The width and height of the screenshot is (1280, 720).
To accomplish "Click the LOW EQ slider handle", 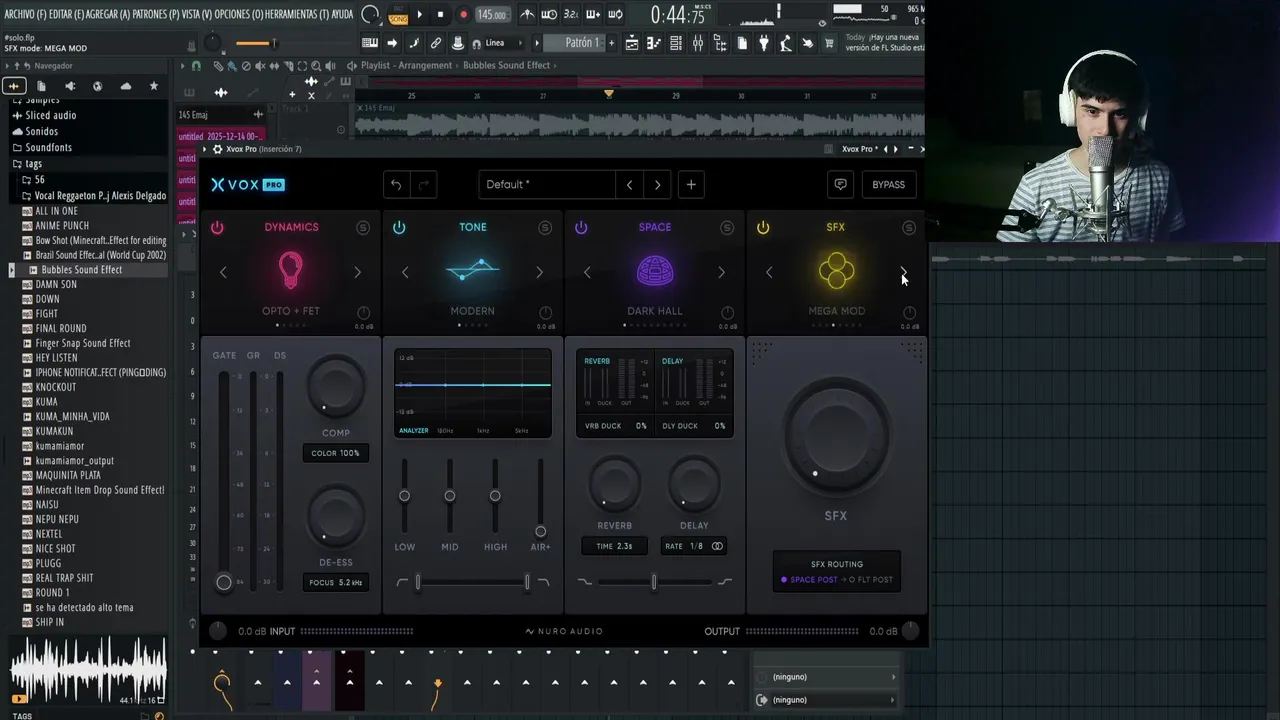I will click(x=405, y=496).
